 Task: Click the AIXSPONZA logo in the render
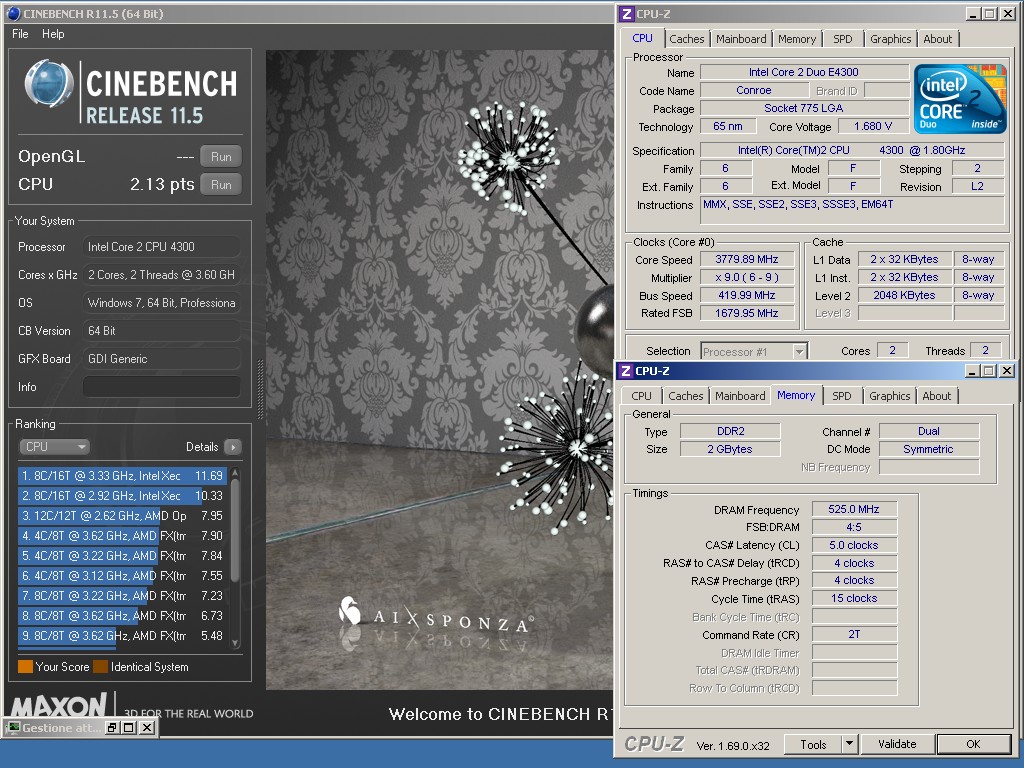pos(436,615)
